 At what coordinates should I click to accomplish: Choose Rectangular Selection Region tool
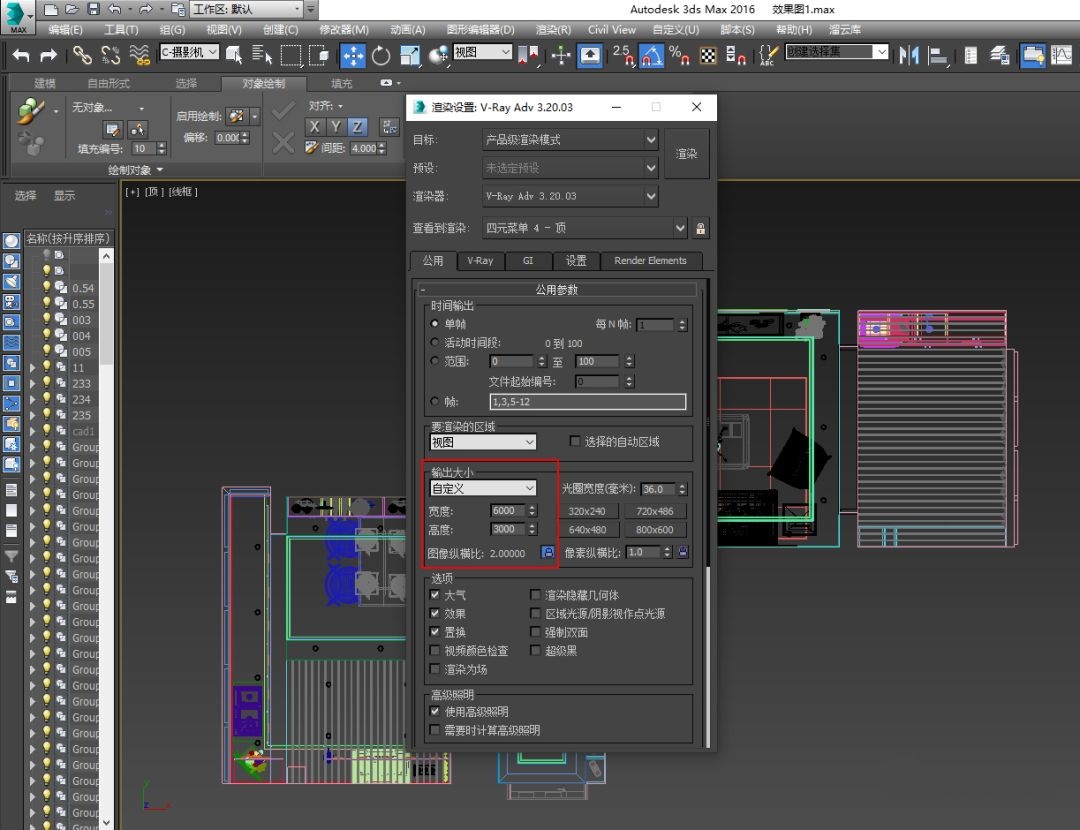[x=291, y=55]
